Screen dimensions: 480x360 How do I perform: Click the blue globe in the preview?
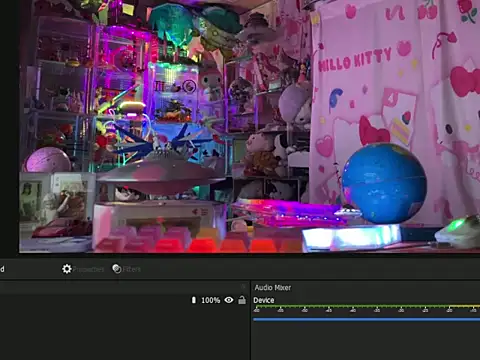click(384, 183)
